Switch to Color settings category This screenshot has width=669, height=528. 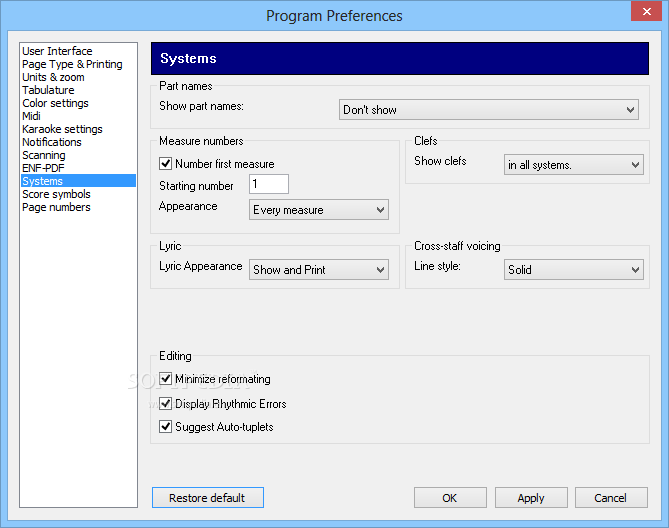click(55, 103)
